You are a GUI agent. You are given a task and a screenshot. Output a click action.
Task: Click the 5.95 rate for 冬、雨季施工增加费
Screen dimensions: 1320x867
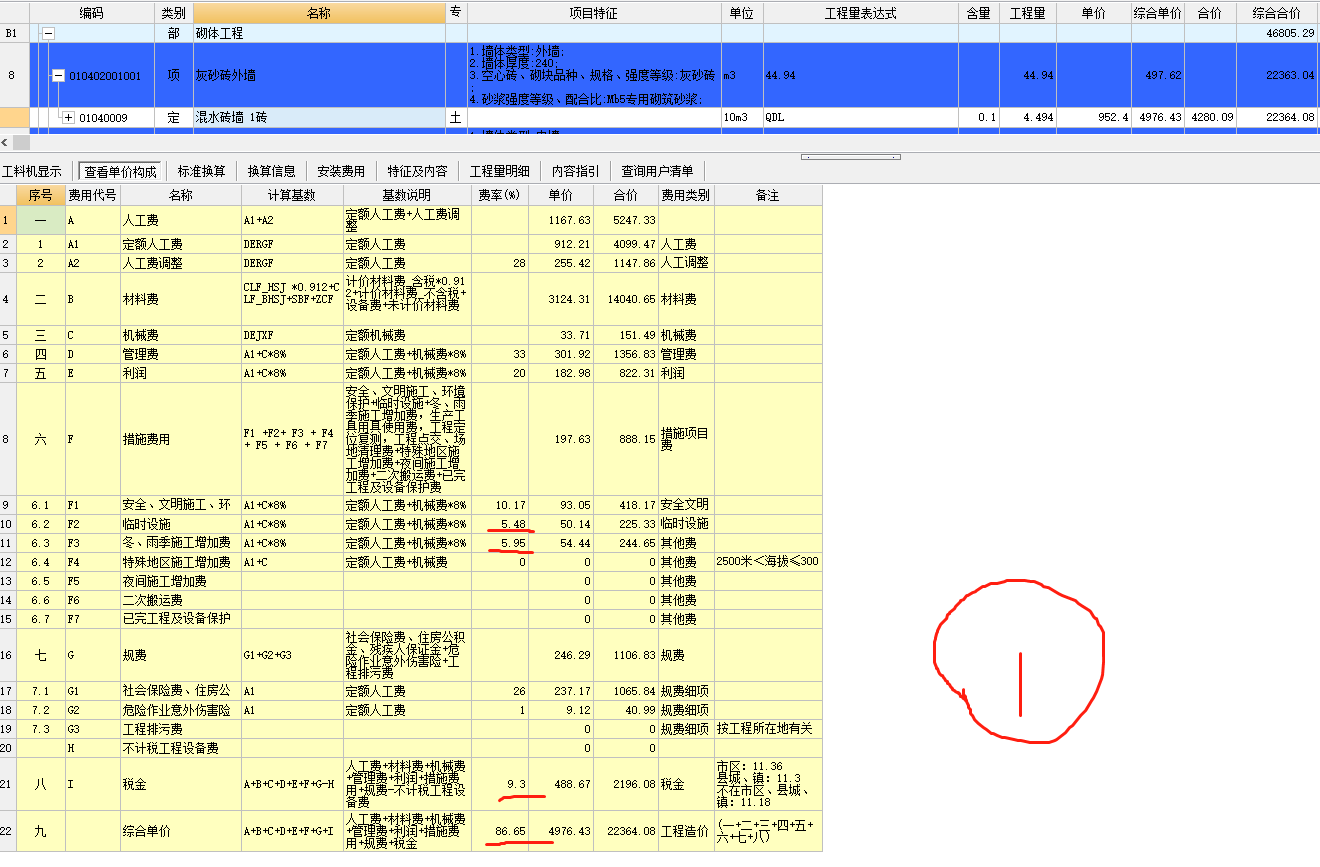[500, 543]
